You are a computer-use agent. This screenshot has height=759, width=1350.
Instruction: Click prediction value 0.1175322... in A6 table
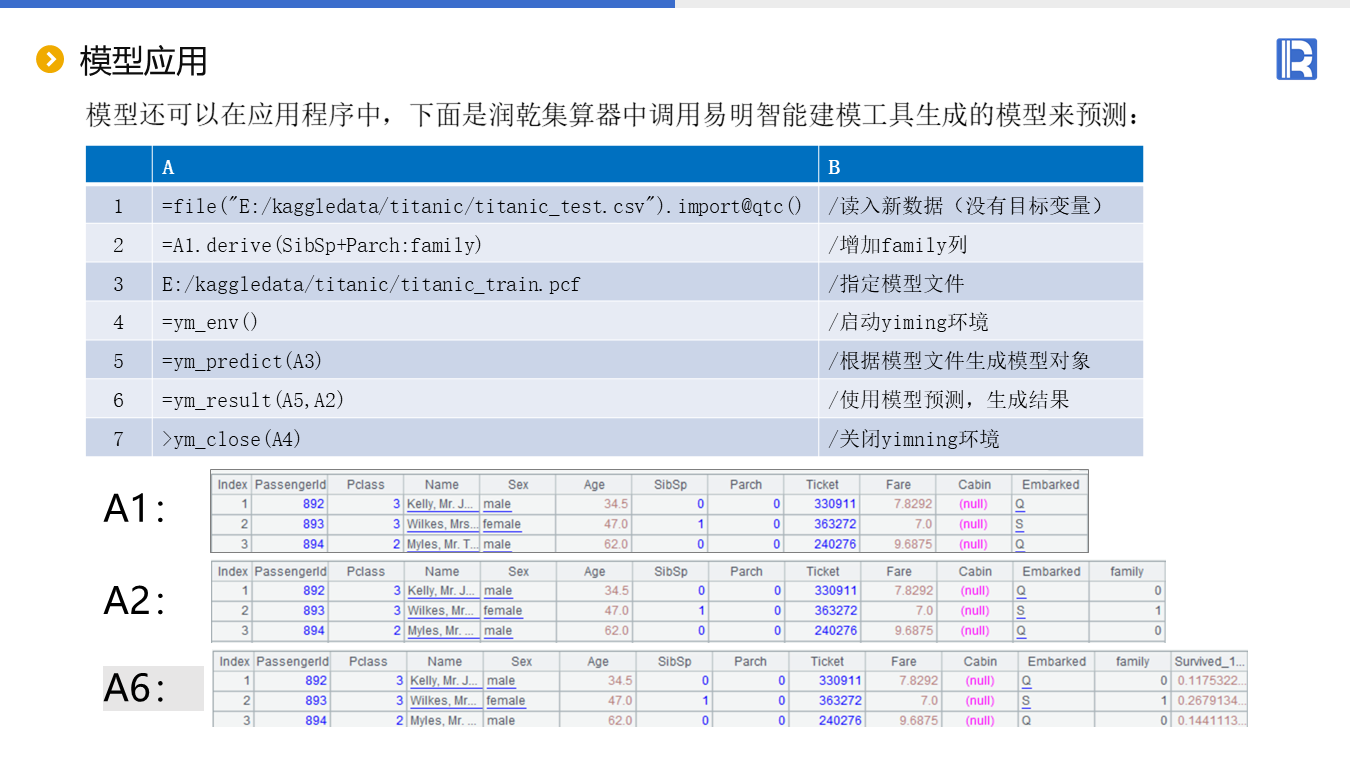pyautogui.click(x=1211, y=680)
